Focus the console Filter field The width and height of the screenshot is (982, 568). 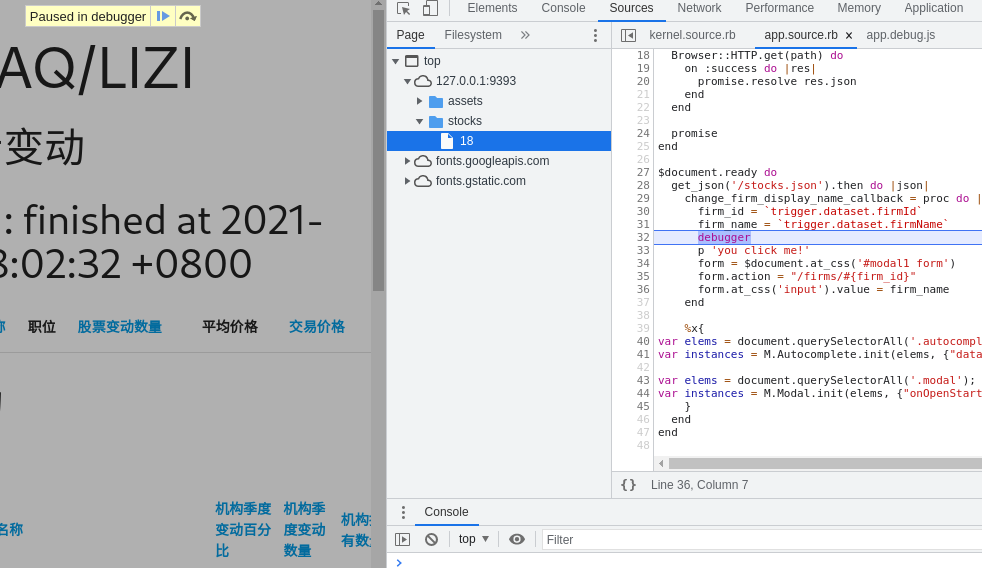[x=762, y=540]
